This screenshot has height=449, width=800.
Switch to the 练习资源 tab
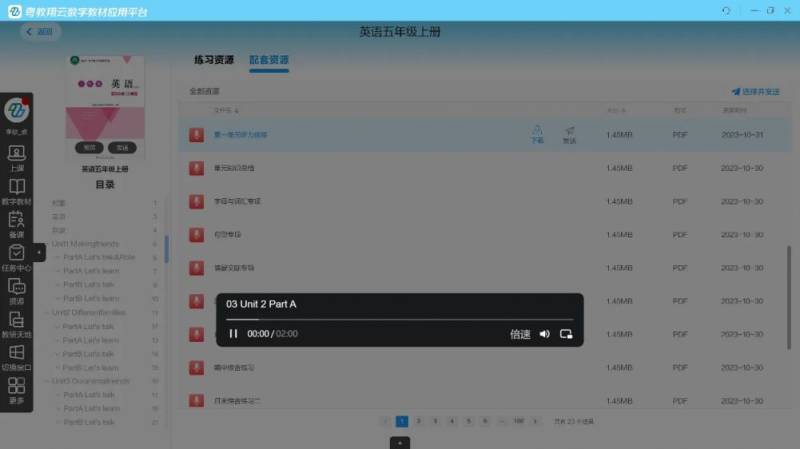(214, 60)
